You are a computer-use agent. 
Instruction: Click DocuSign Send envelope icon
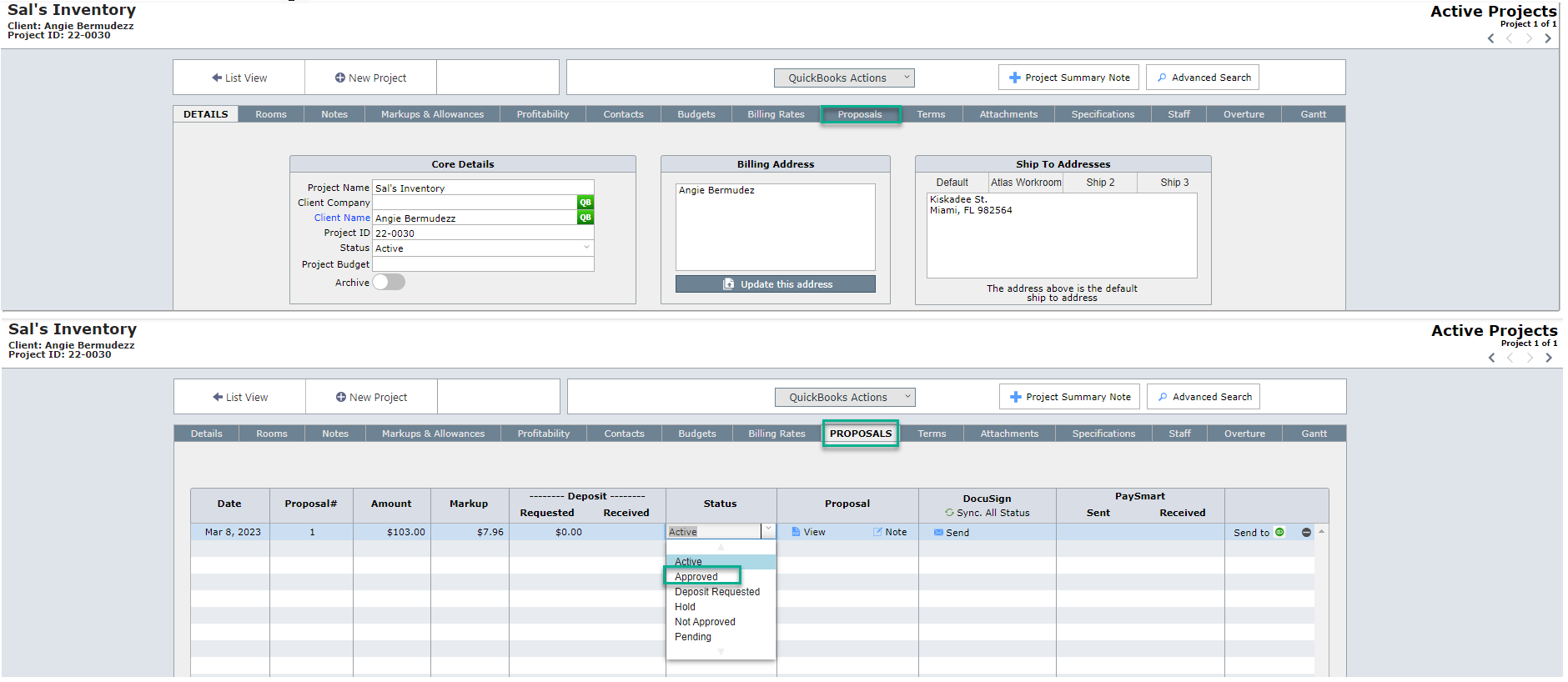coord(938,532)
